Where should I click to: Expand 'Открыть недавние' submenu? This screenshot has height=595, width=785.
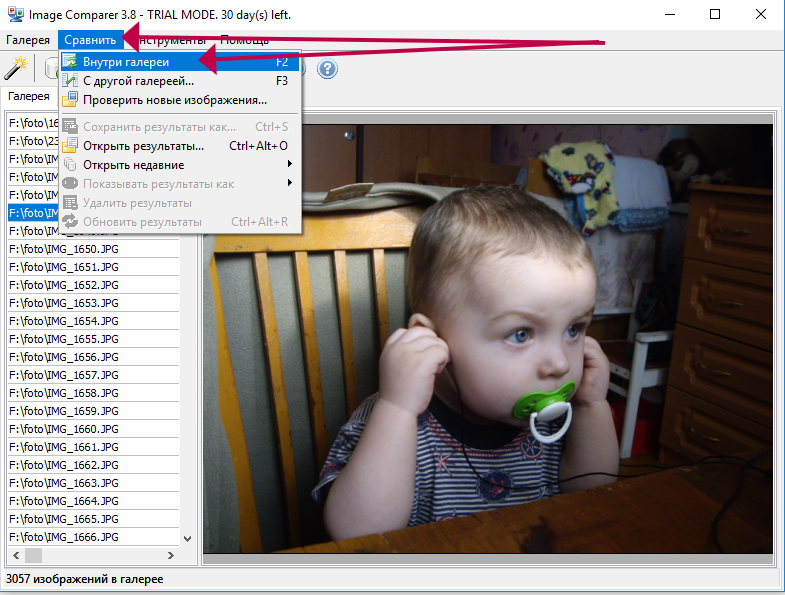coord(133,165)
